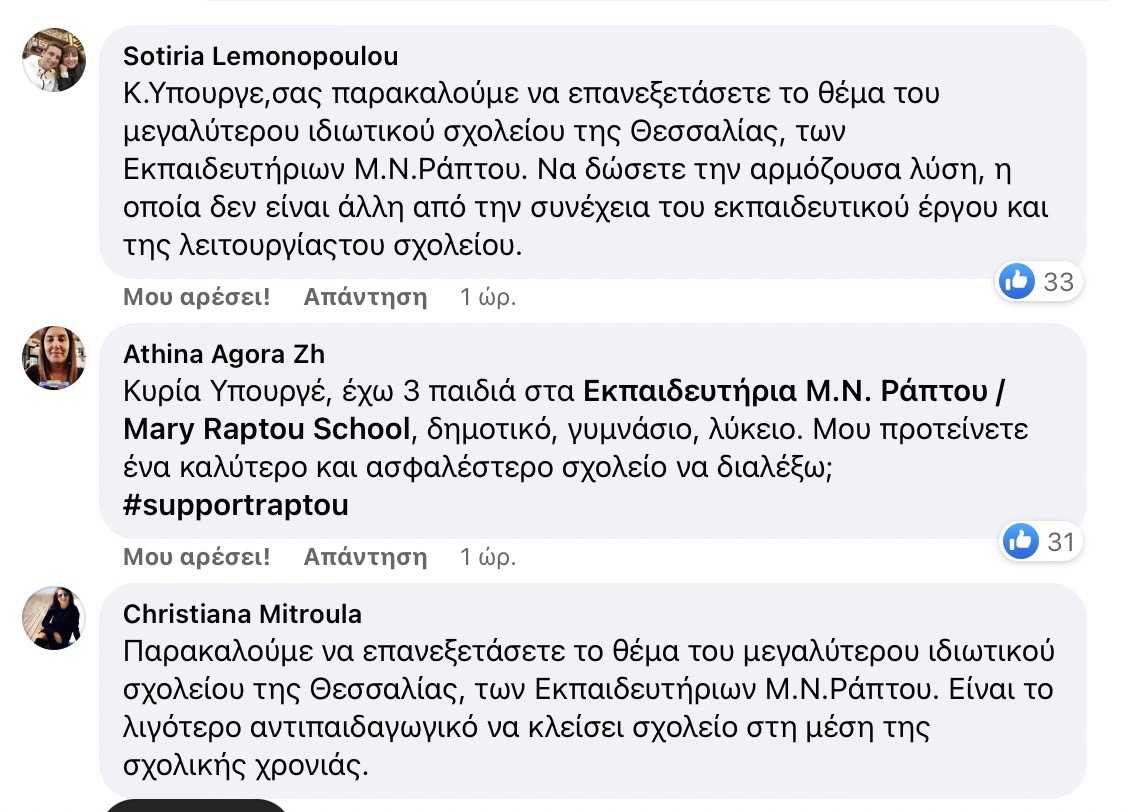Open the Mary Raptou School page mention
Screen dimensions: 1136x812
coord(267,429)
